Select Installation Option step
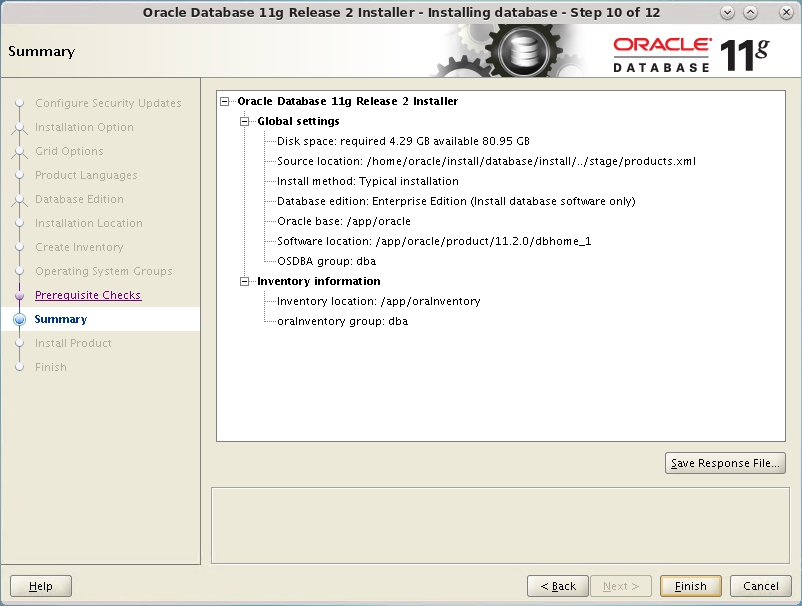Screen dimensions: 802x606 click(x=84, y=127)
